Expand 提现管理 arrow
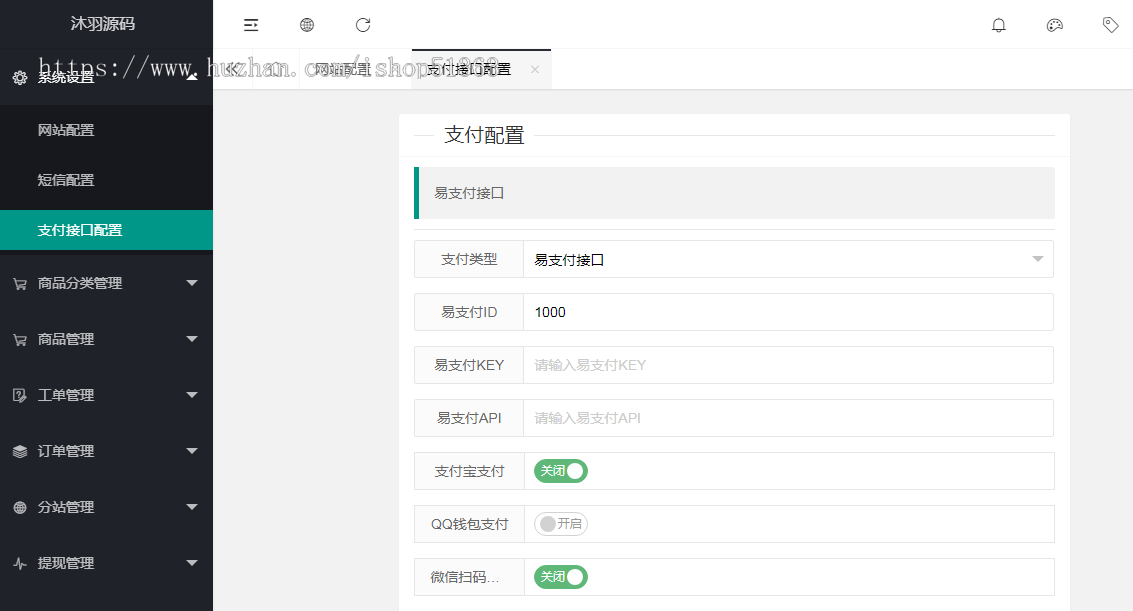The image size is (1133, 611). (x=192, y=563)
